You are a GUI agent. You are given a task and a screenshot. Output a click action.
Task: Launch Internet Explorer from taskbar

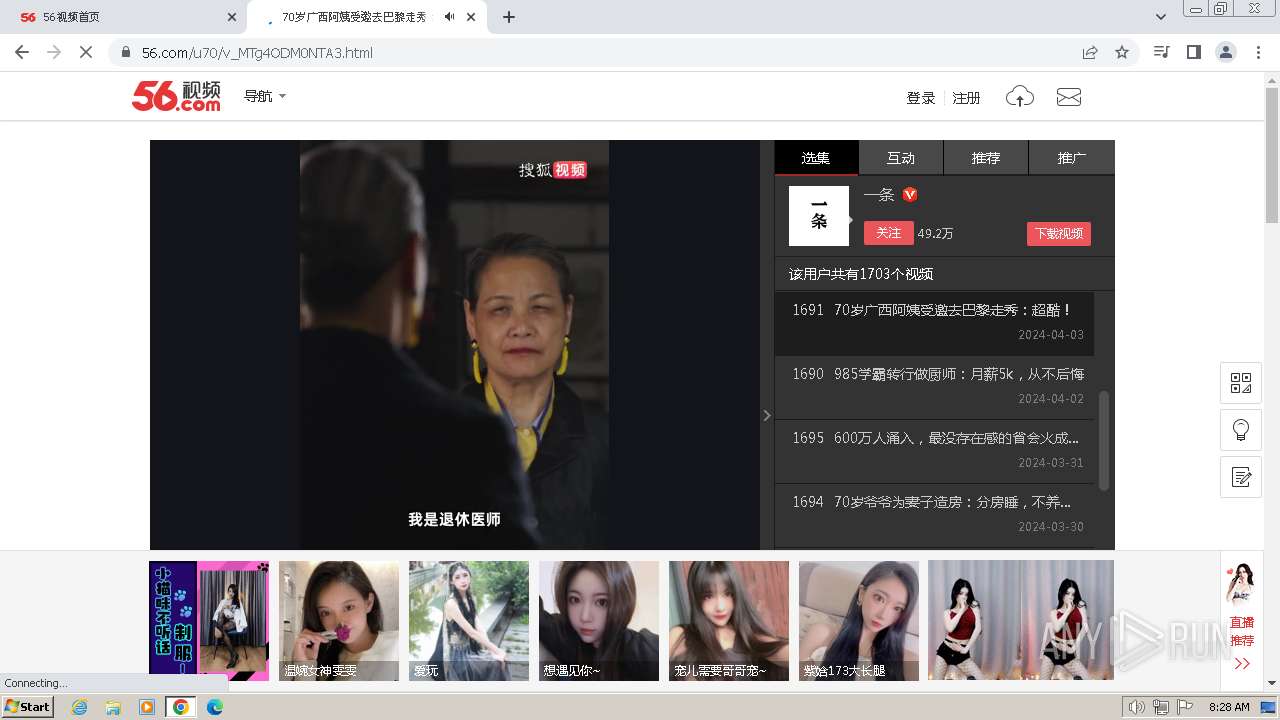pyautogui.click(x=80, y=707)
